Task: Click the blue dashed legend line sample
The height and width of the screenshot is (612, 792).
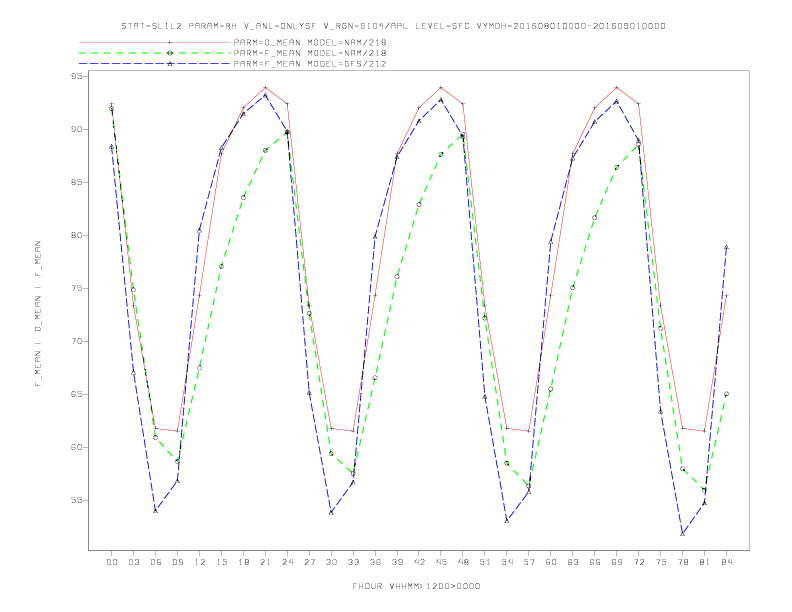Action: coord(155,64)
